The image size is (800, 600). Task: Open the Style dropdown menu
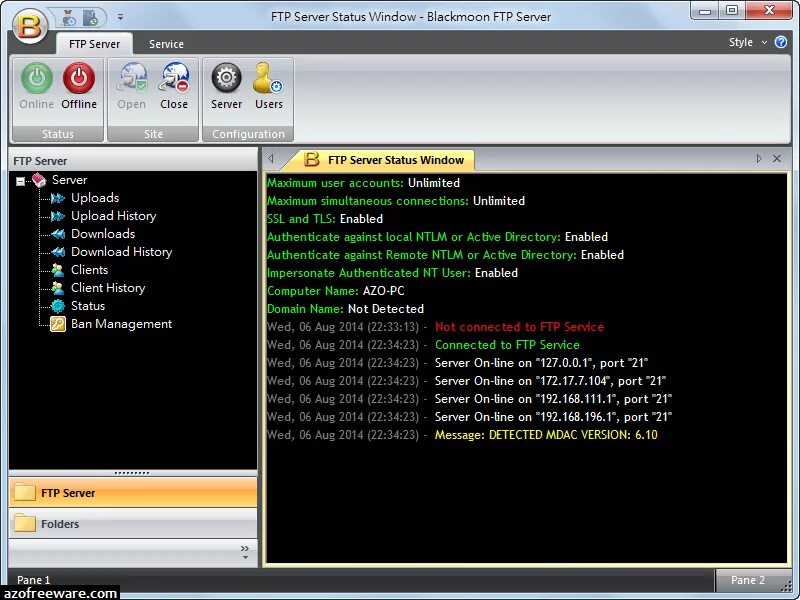[747, 42]
